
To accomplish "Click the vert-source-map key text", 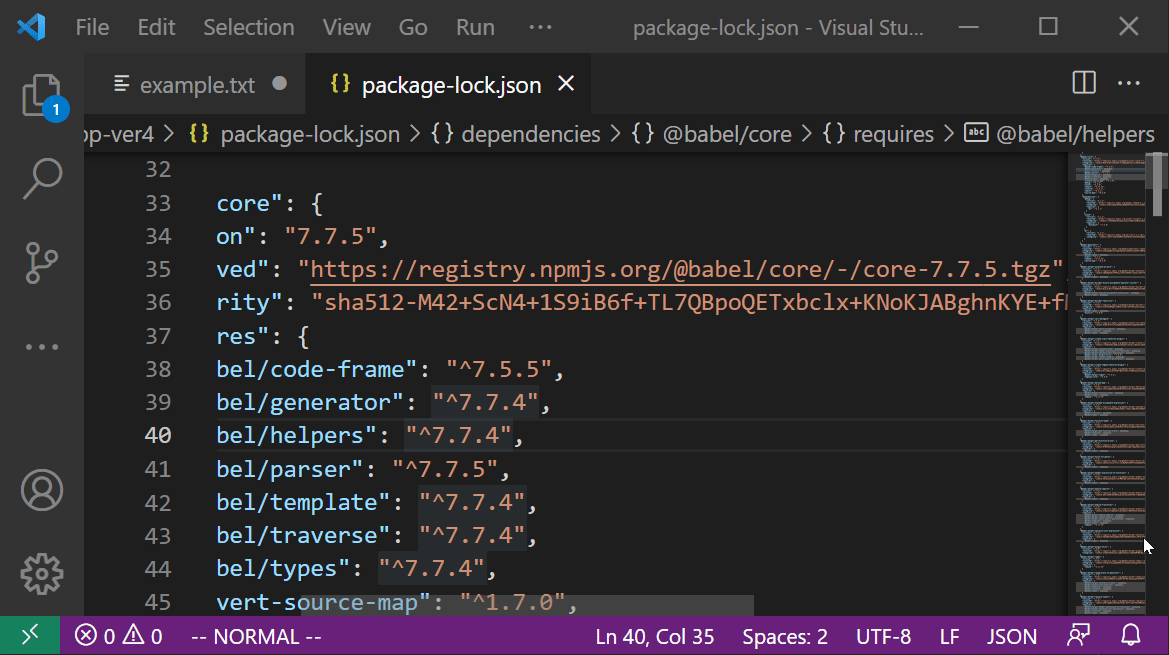I will click(323, 601).
